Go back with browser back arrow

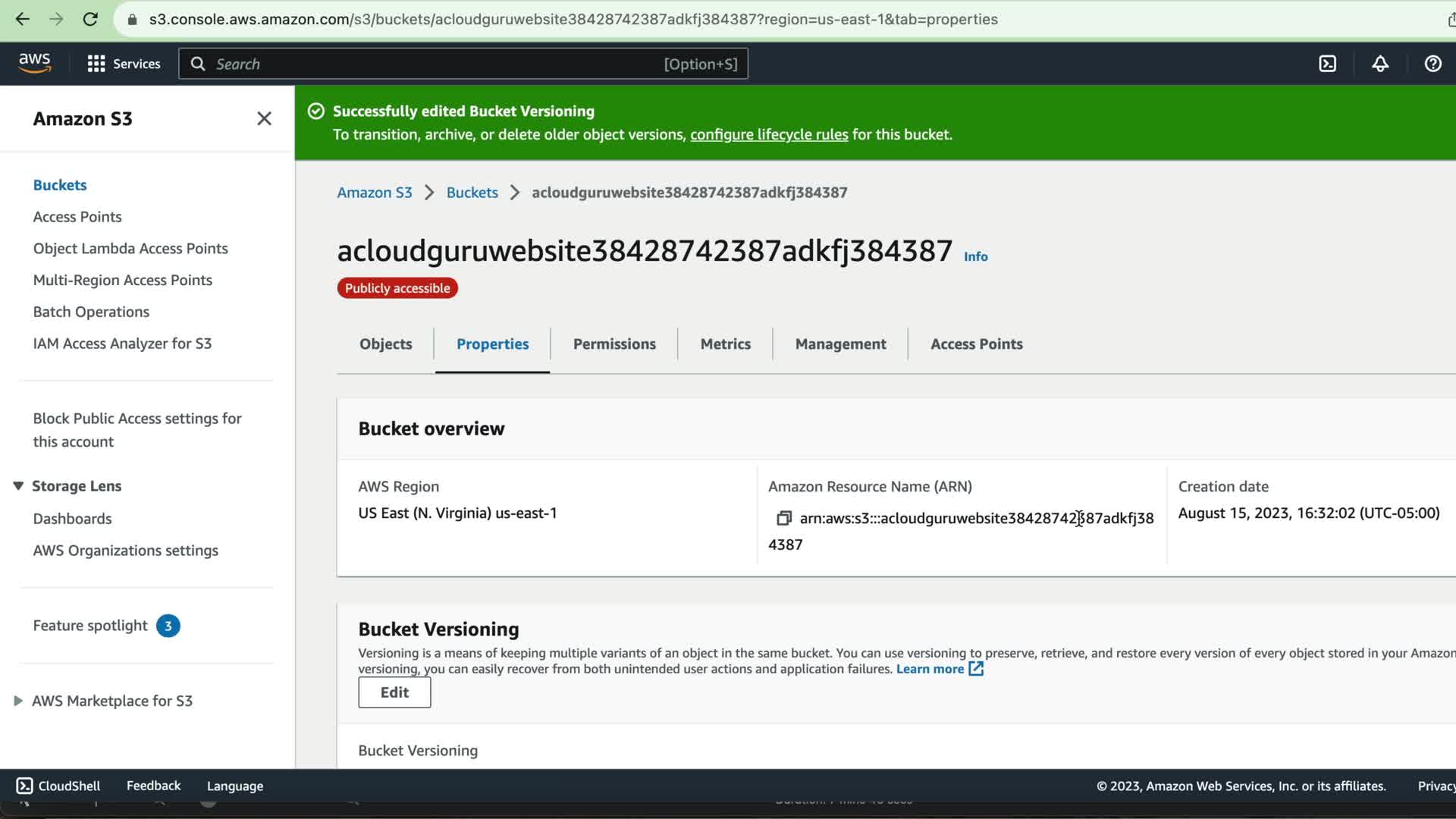(x=23, y=20)
